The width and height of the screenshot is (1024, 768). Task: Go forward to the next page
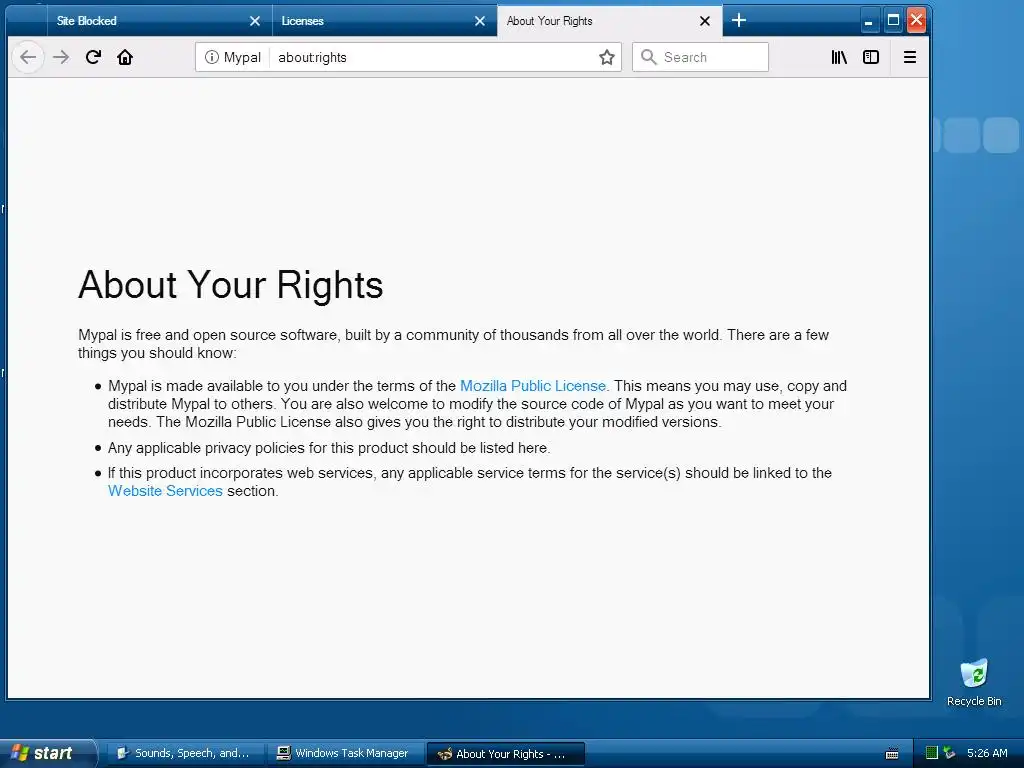pyautogui.click(x=61, y=57)
